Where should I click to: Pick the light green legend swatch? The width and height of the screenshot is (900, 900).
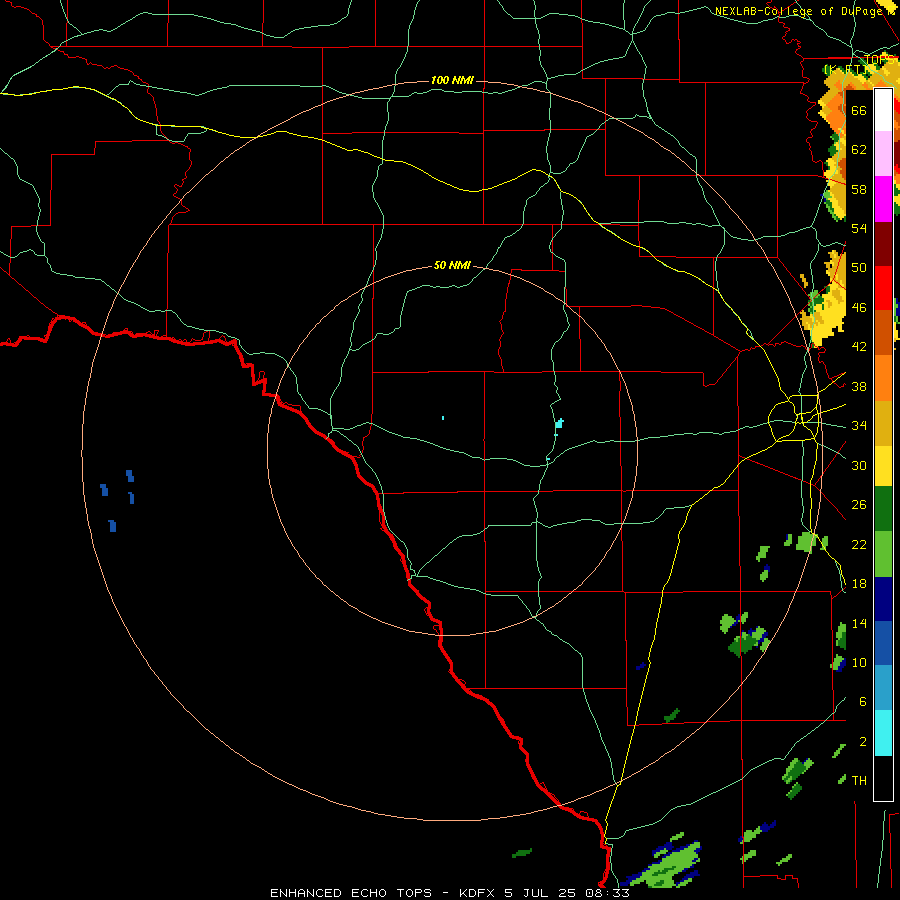click(x=883, y=554)
